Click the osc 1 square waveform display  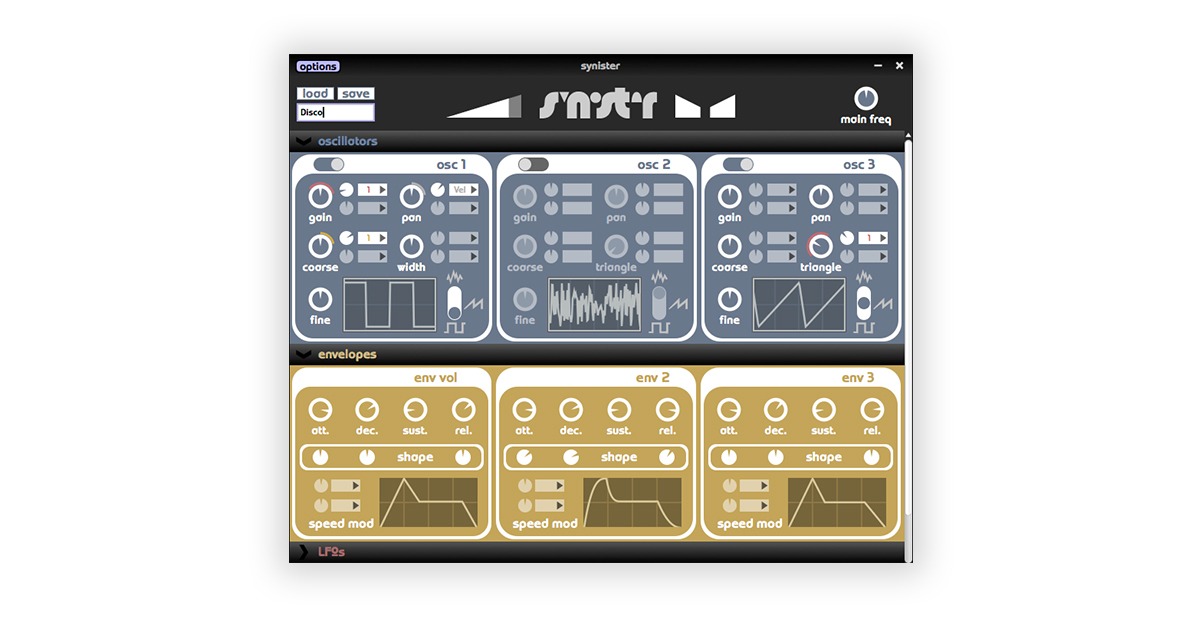click(x=390, y=305)
